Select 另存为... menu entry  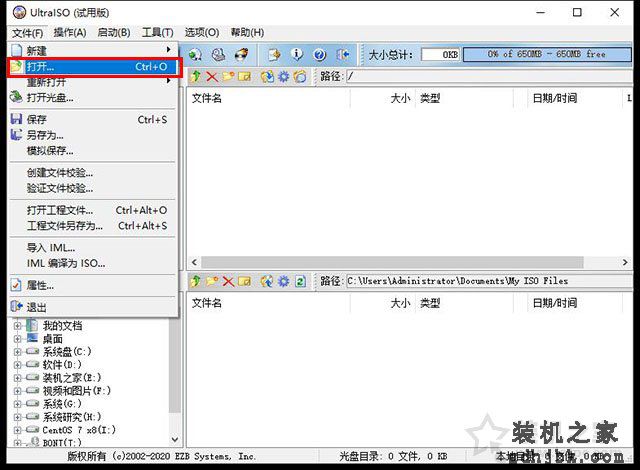[94, 135]
